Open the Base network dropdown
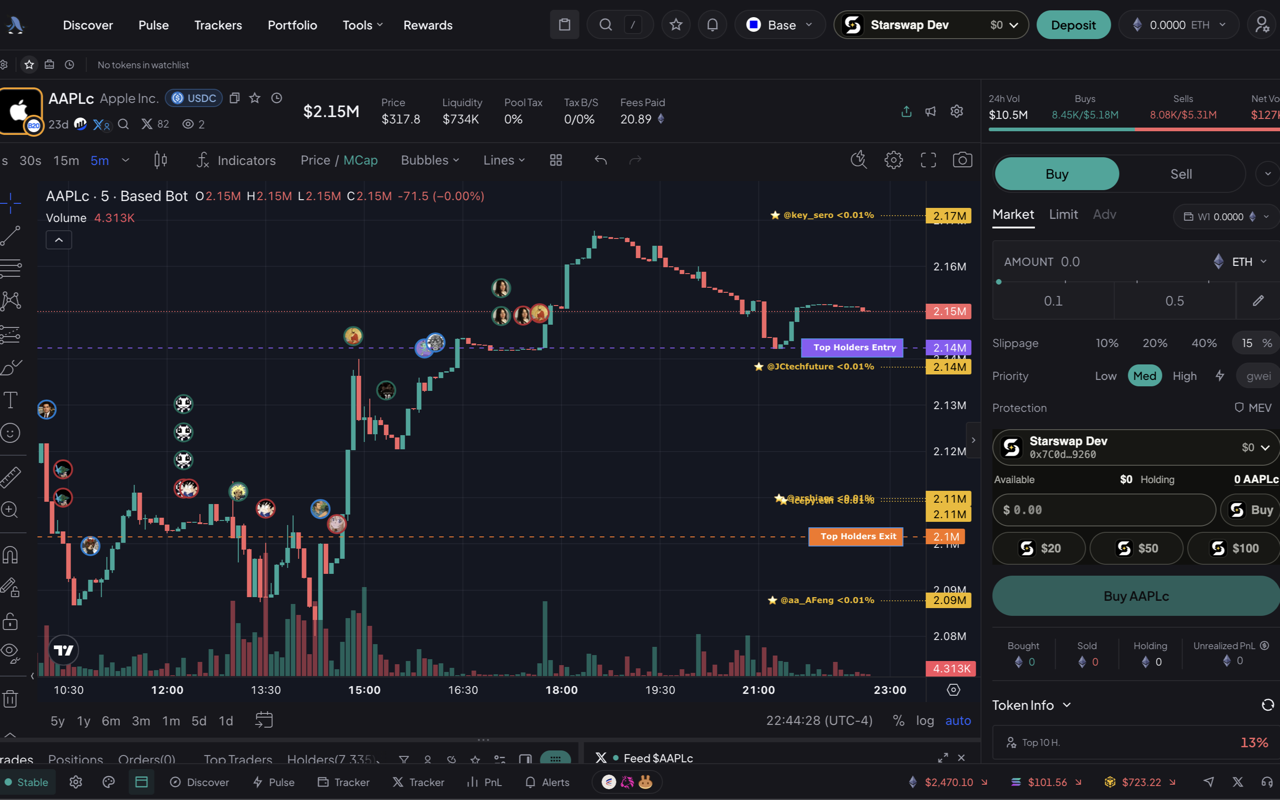1280x800 pixels. coord(781,25)
